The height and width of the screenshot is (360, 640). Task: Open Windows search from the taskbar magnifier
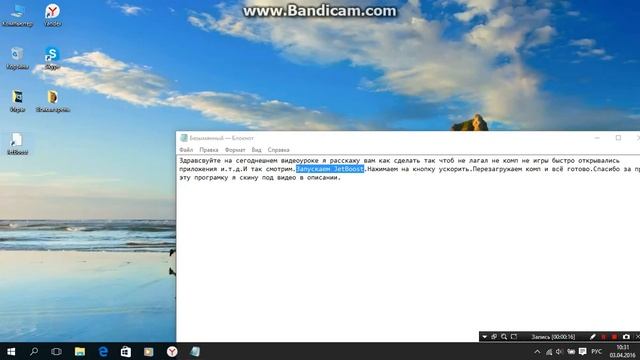click(x=34, y=351)
